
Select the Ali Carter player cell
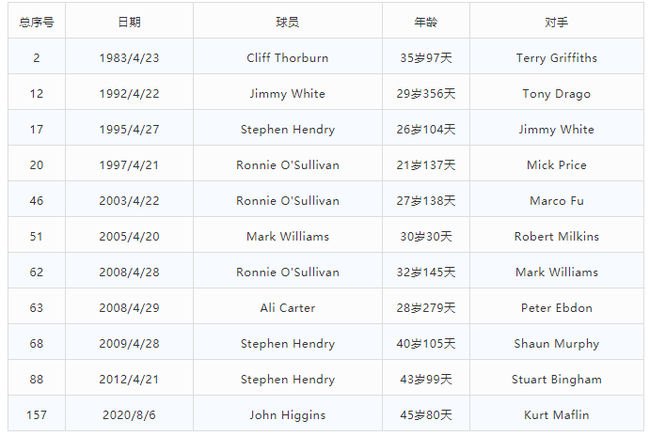pyautogui.click(x=287, y=308)
